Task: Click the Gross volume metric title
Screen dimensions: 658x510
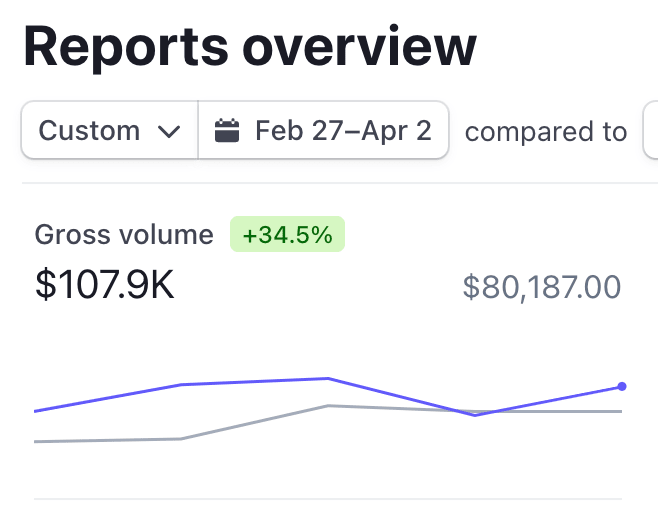Action: pyautogui.click(x=124, y=235)
